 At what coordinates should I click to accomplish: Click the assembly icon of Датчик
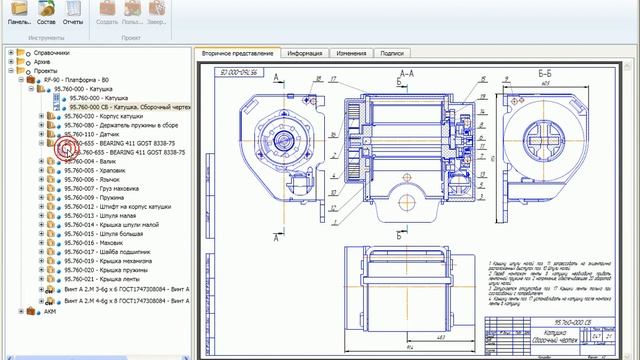[51, 134]
